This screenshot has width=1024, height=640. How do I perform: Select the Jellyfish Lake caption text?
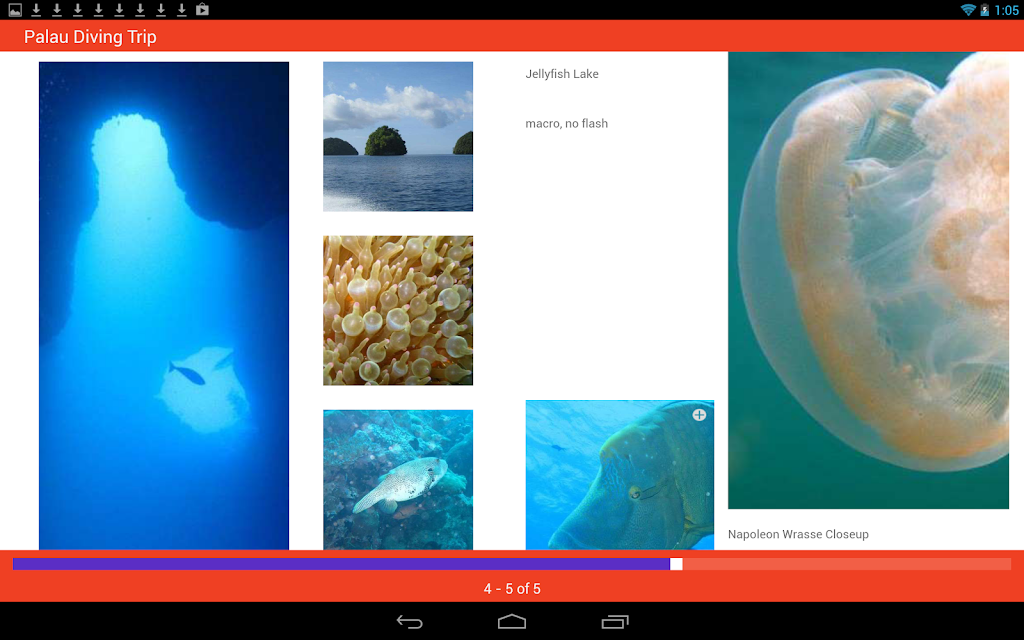click(x=562, y=74)
